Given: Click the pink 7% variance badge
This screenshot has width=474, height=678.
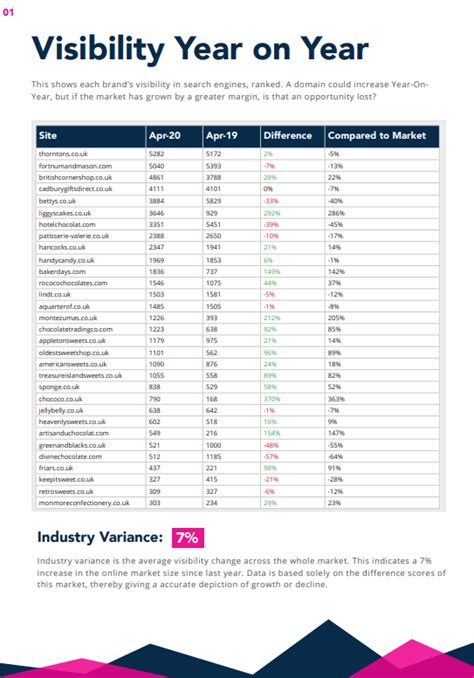Looking at the screenshot, I should (188, 538).
